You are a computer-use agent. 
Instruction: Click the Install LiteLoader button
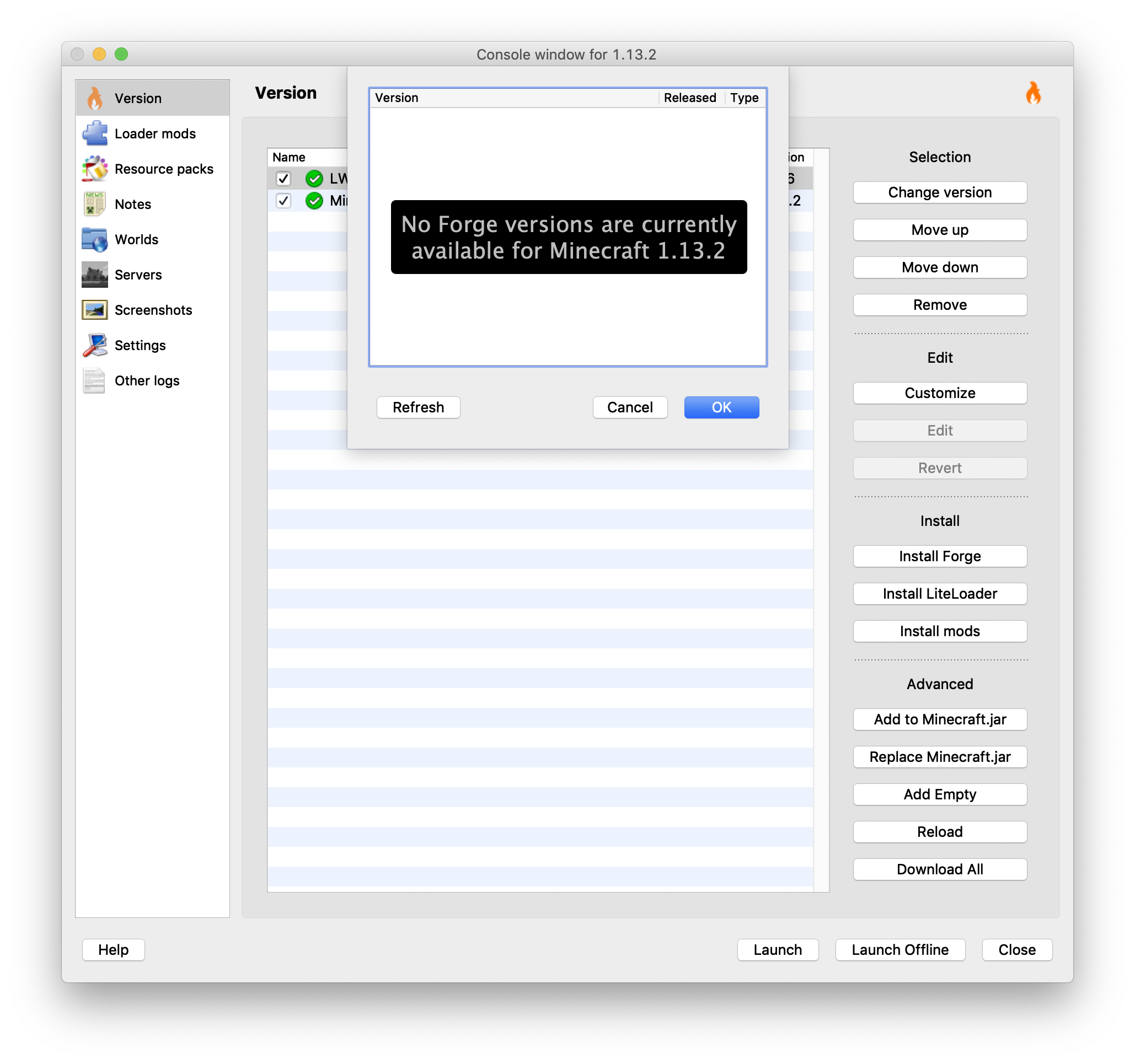[x=939, y=594]
